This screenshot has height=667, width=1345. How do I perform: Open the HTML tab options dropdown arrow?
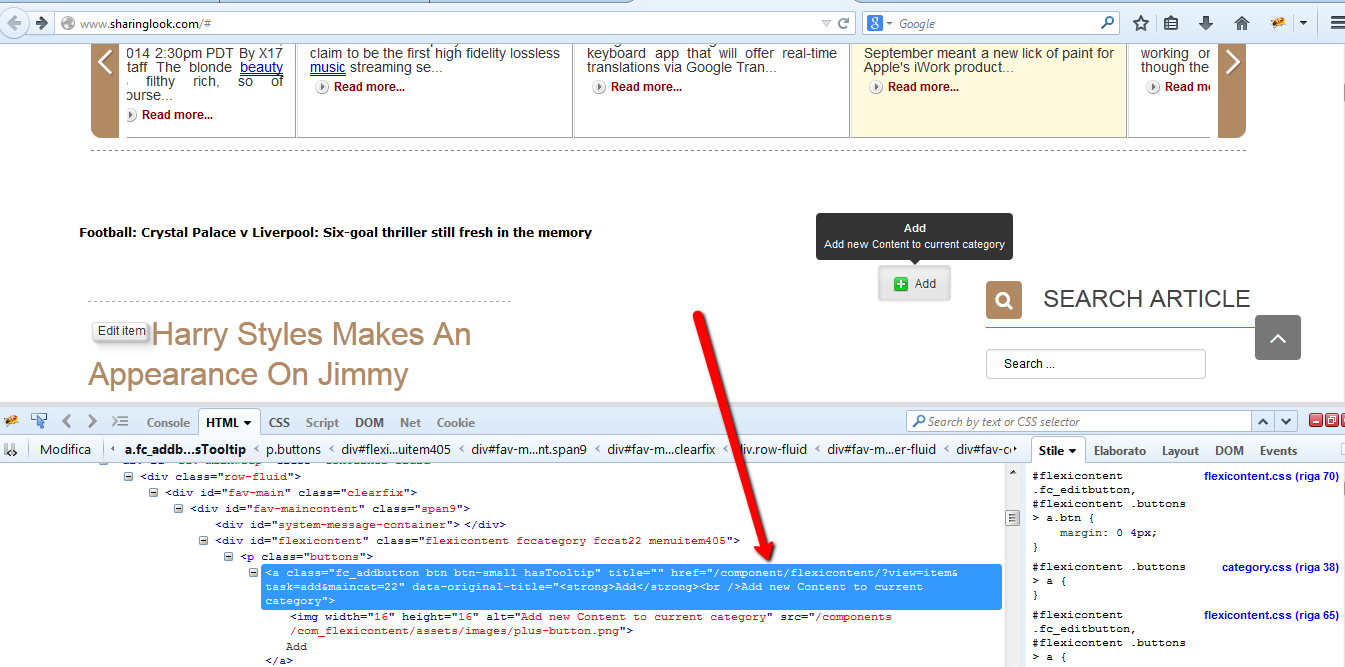249,423
